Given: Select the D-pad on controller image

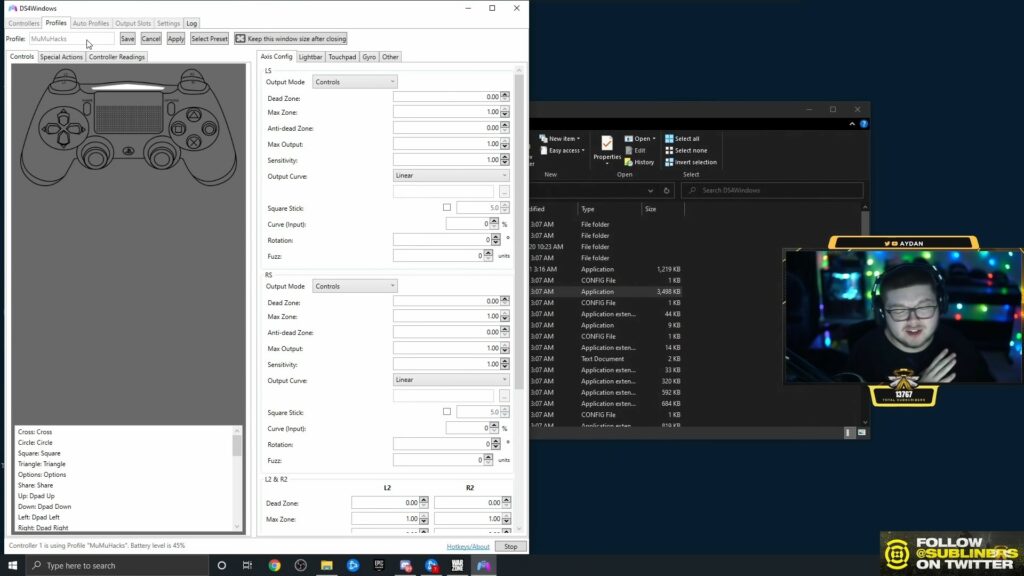Looking at the screenshot, I should coord(63,129).
